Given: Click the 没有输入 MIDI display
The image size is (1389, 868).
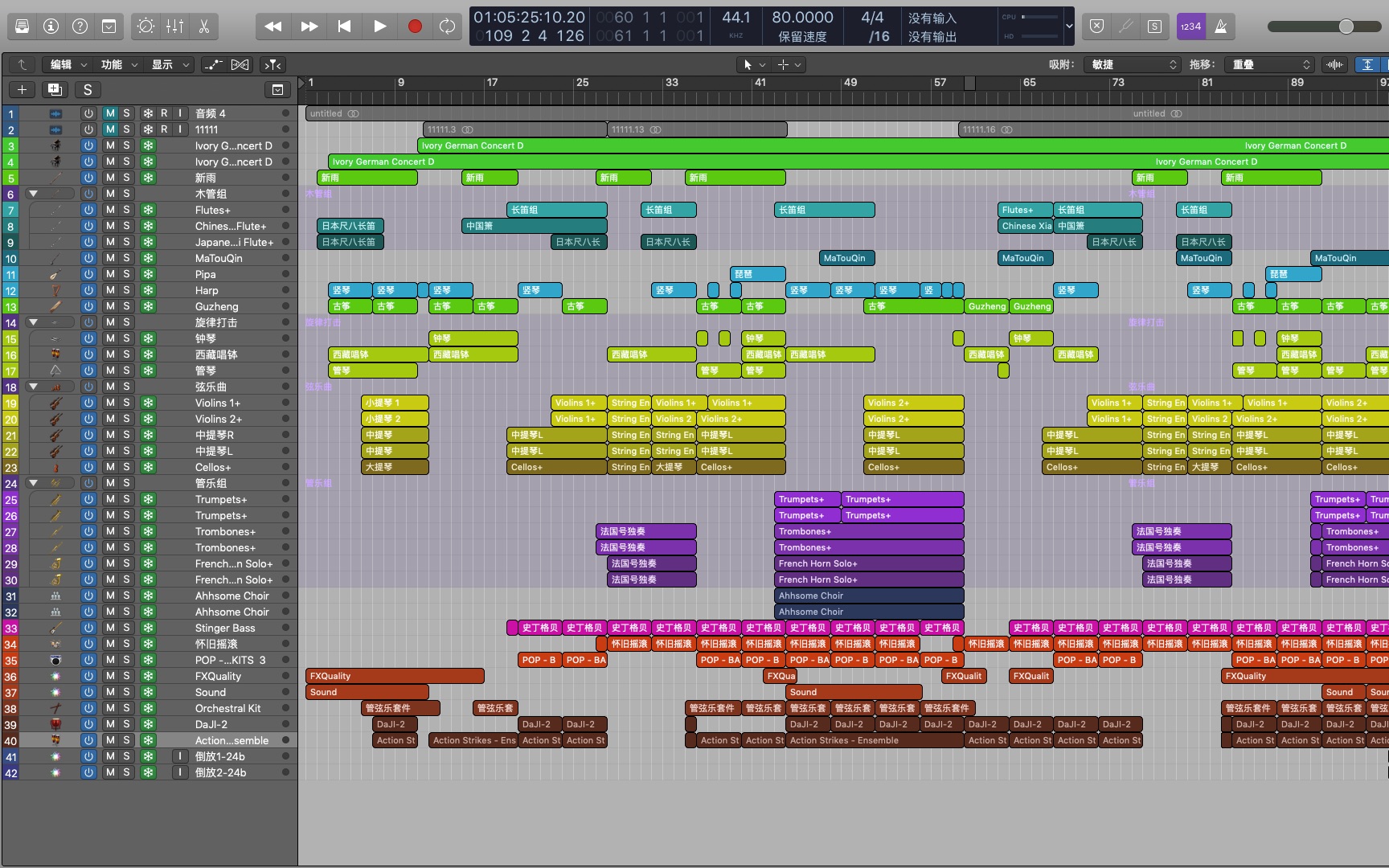Looking at the screenshot, I should [932, 18].
